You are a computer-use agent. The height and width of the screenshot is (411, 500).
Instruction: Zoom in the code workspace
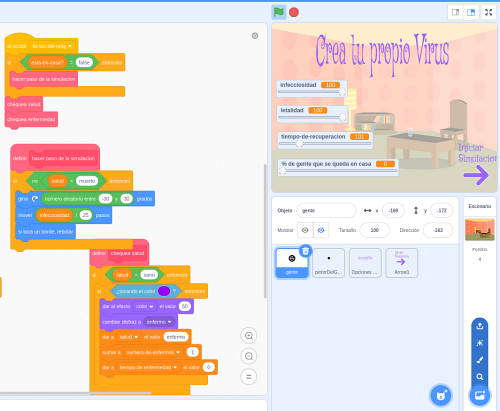coord(249,336)
